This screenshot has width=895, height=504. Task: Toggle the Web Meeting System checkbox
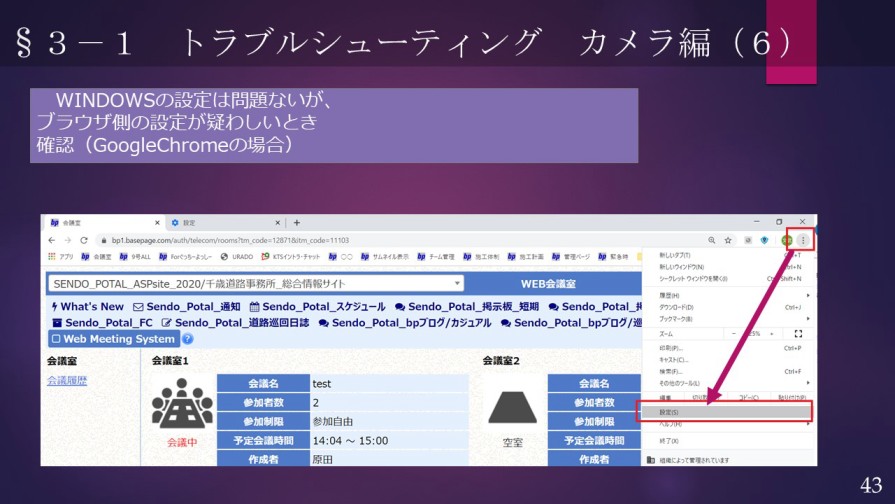[x=56, y=339]
